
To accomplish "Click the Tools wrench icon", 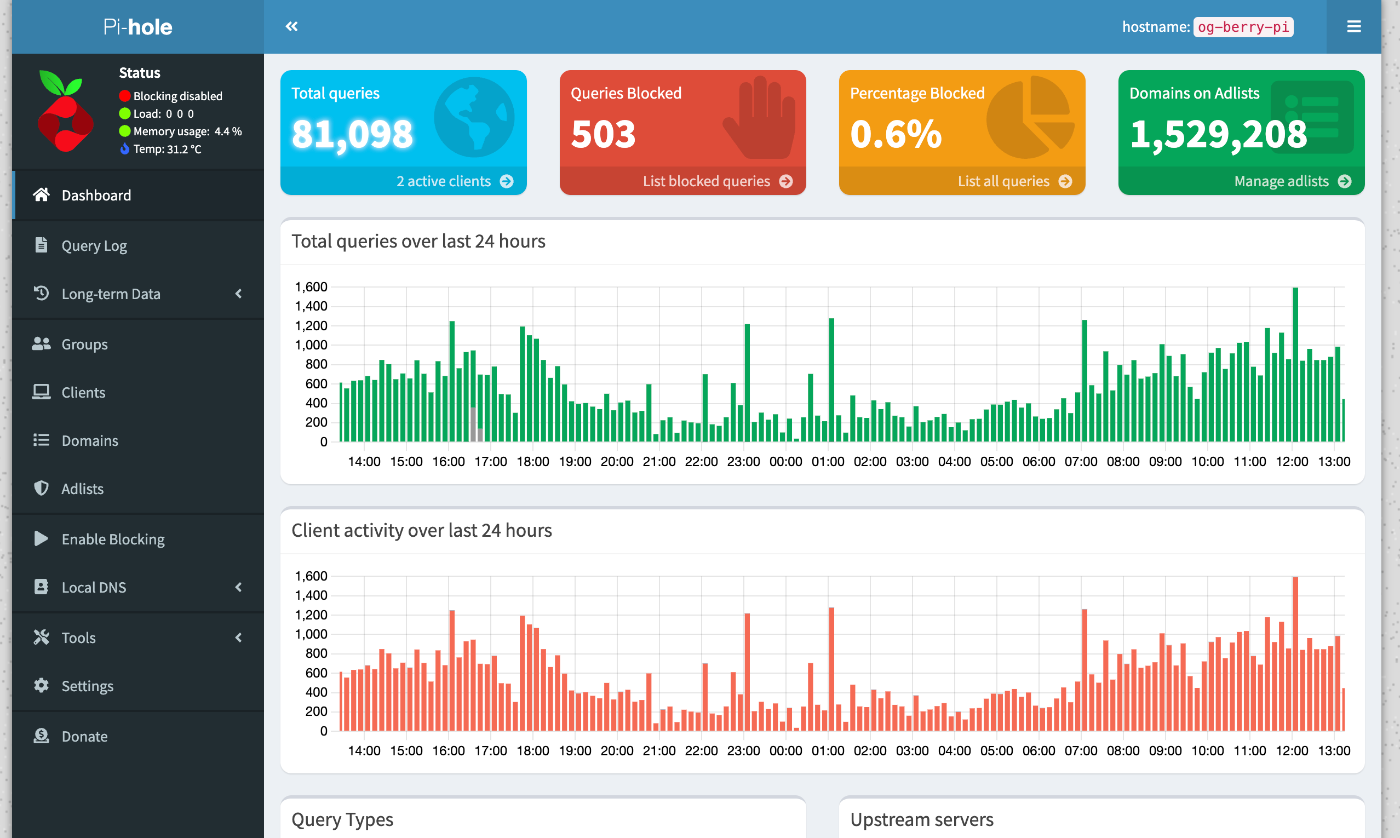I will point(41,637).
